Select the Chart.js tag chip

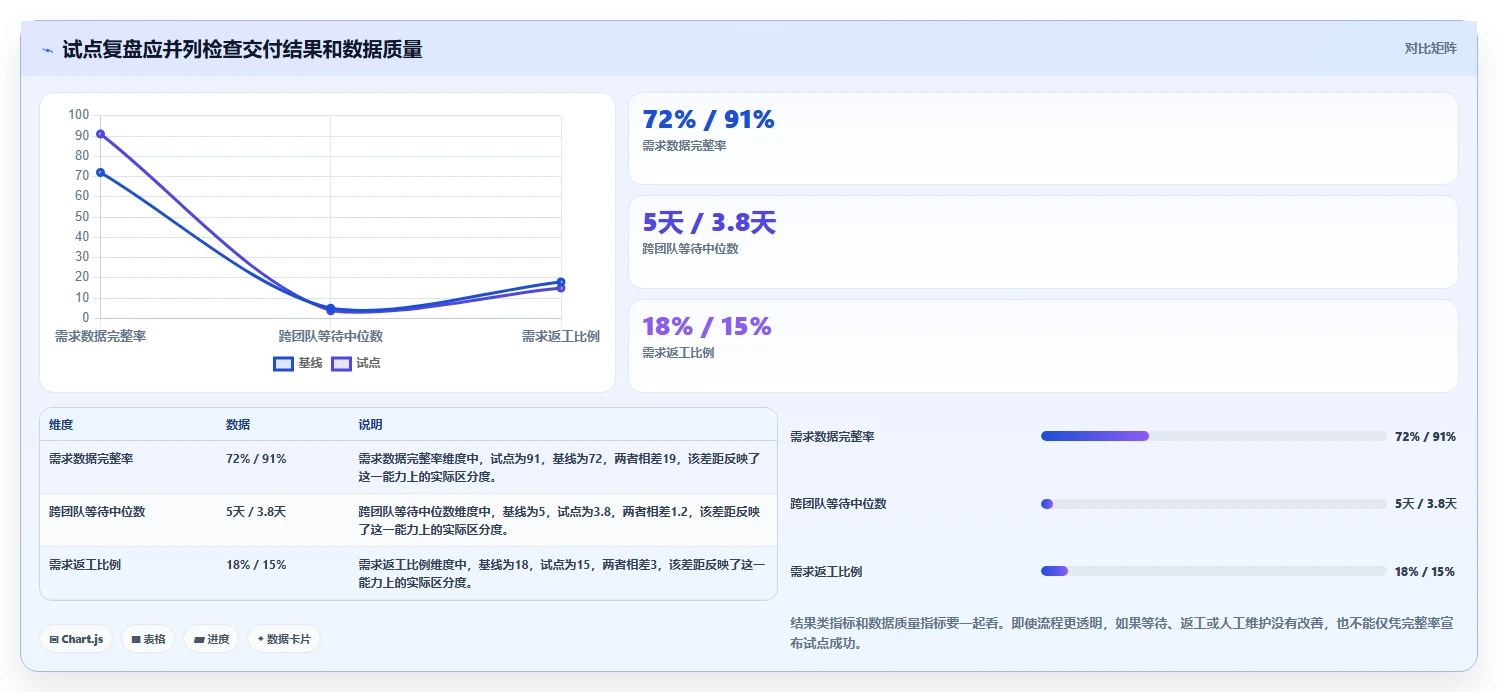pos(76,639)
